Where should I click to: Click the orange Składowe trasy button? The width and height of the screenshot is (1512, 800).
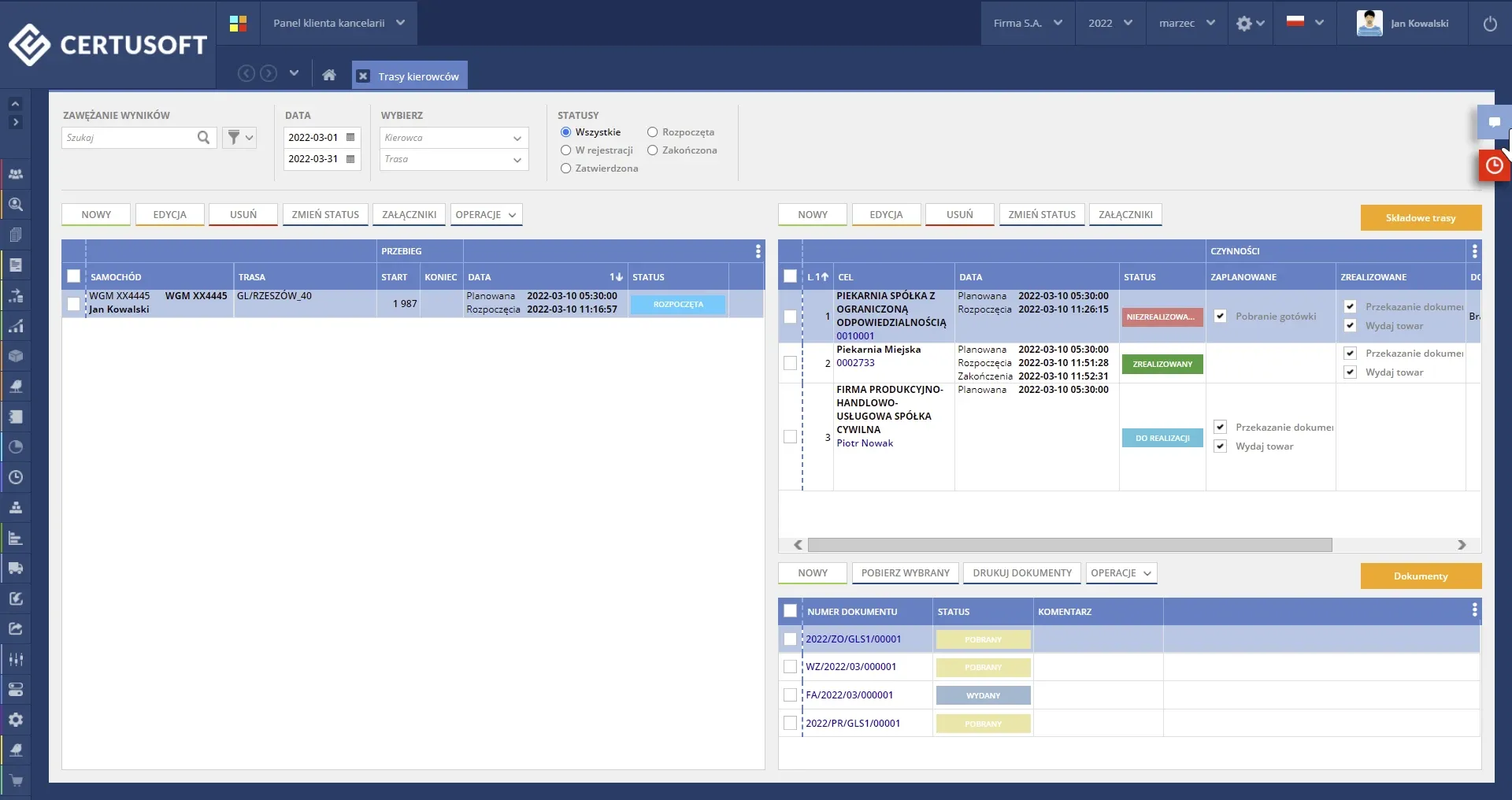[x=1420, y=218]
